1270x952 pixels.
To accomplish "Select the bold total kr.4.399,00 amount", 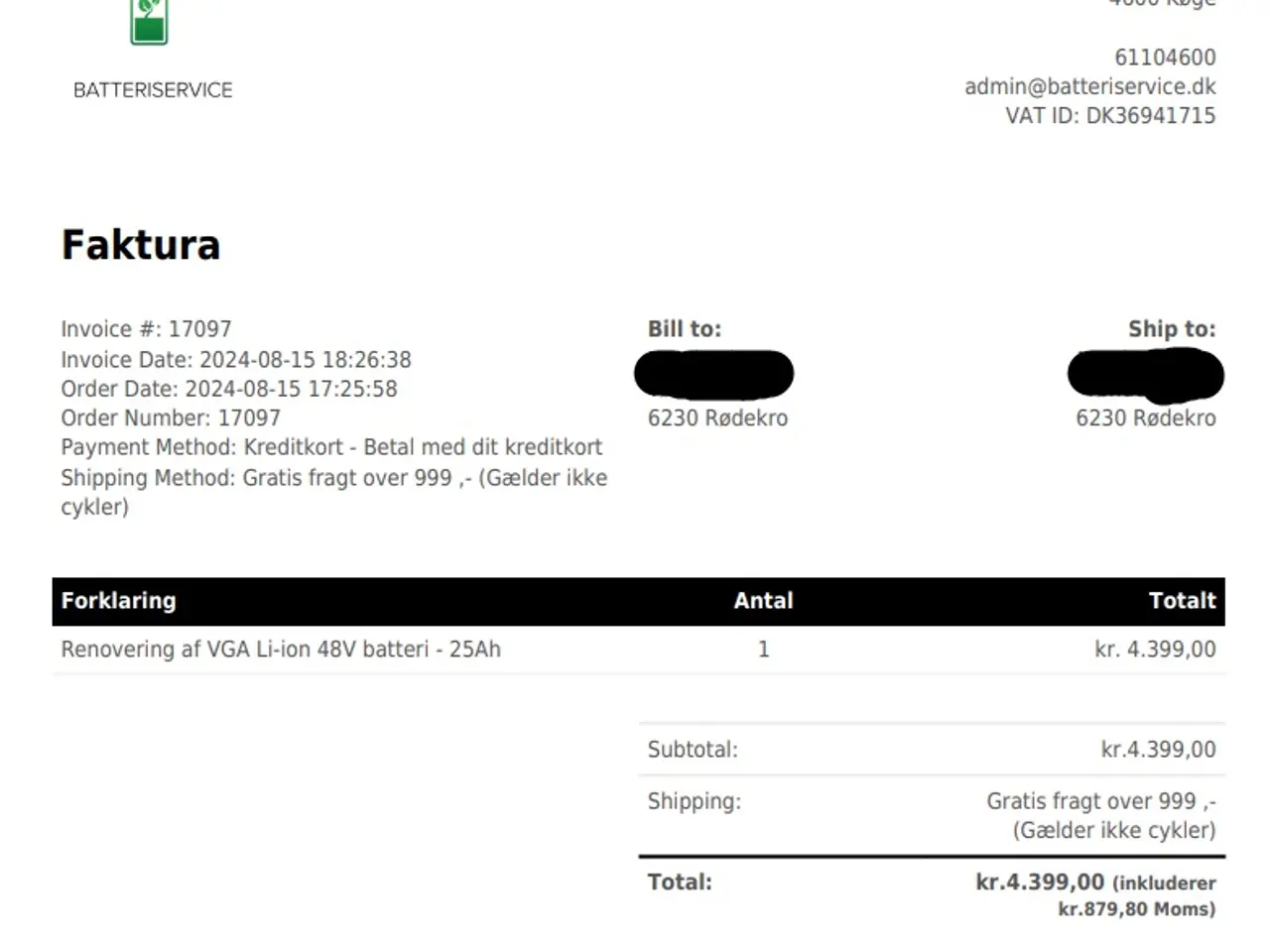I will click(x=1040, y=882).
